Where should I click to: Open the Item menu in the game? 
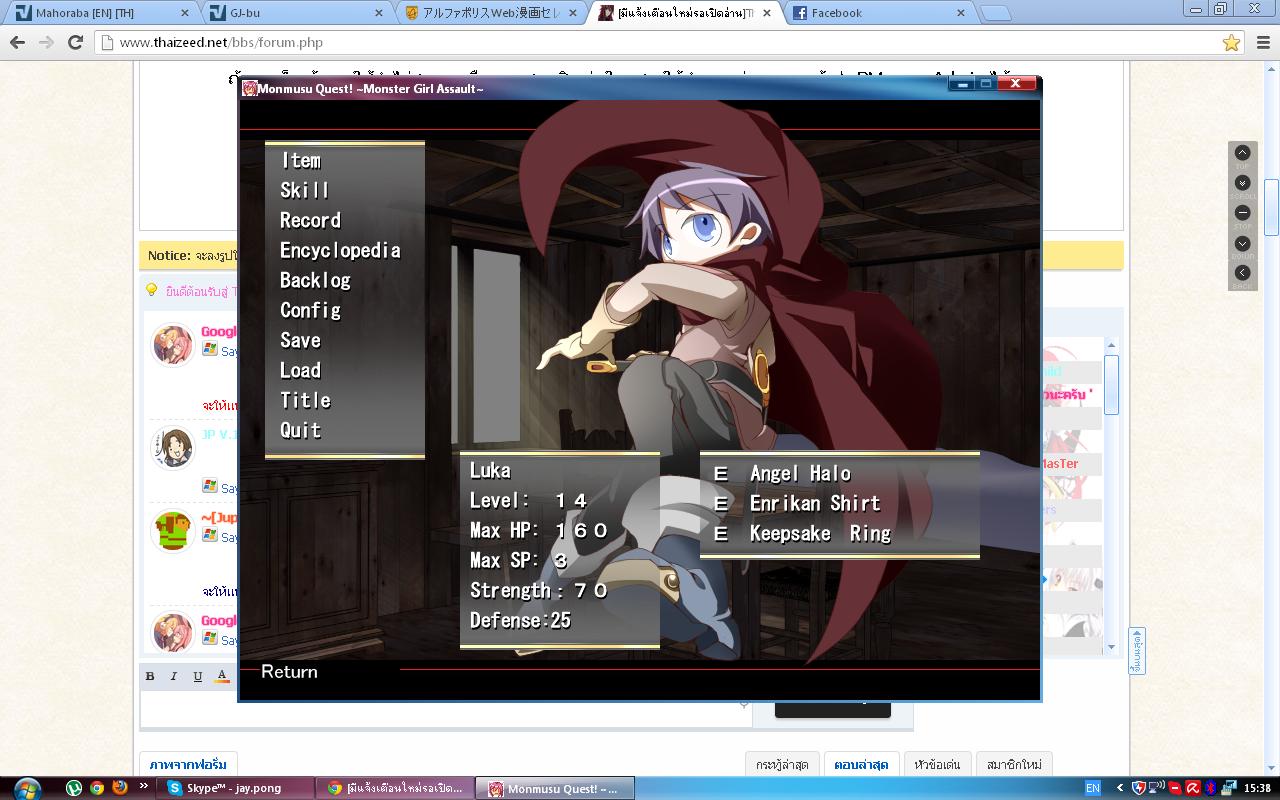point(300,160)
